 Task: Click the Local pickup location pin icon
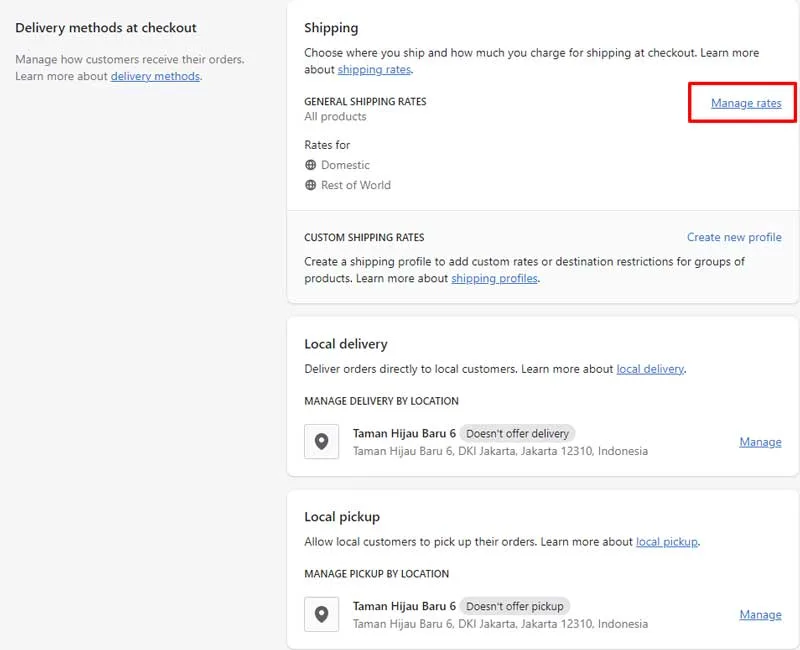tap(321, 614)
